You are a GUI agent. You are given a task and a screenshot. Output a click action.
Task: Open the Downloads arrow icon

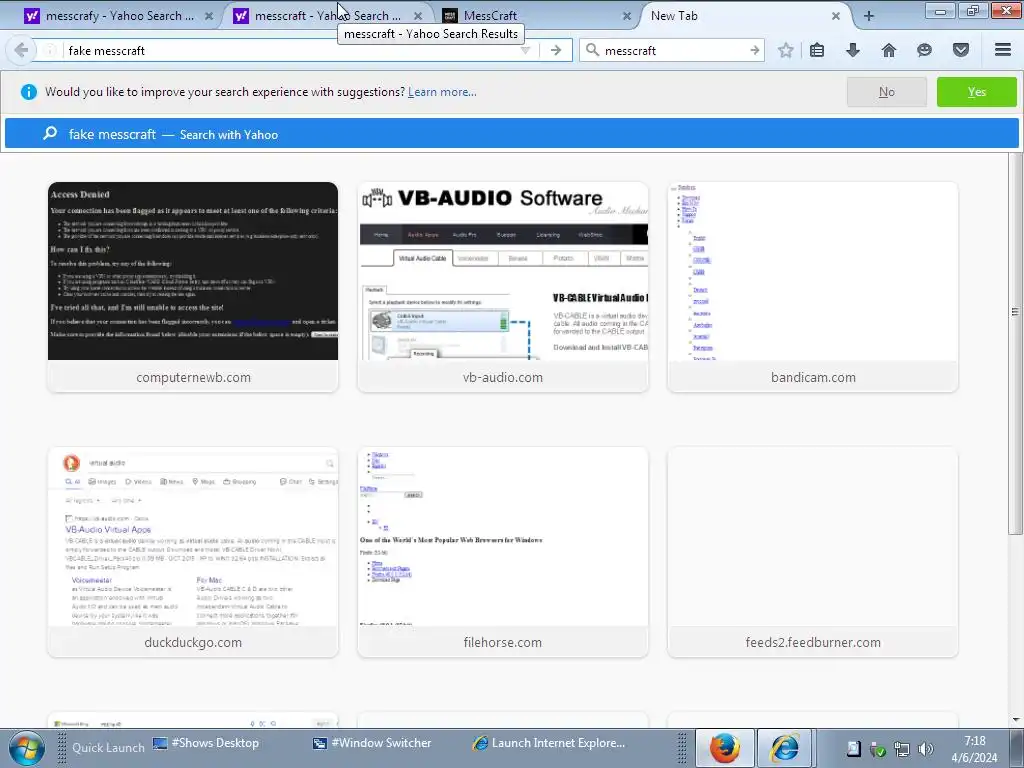[853, 50]
